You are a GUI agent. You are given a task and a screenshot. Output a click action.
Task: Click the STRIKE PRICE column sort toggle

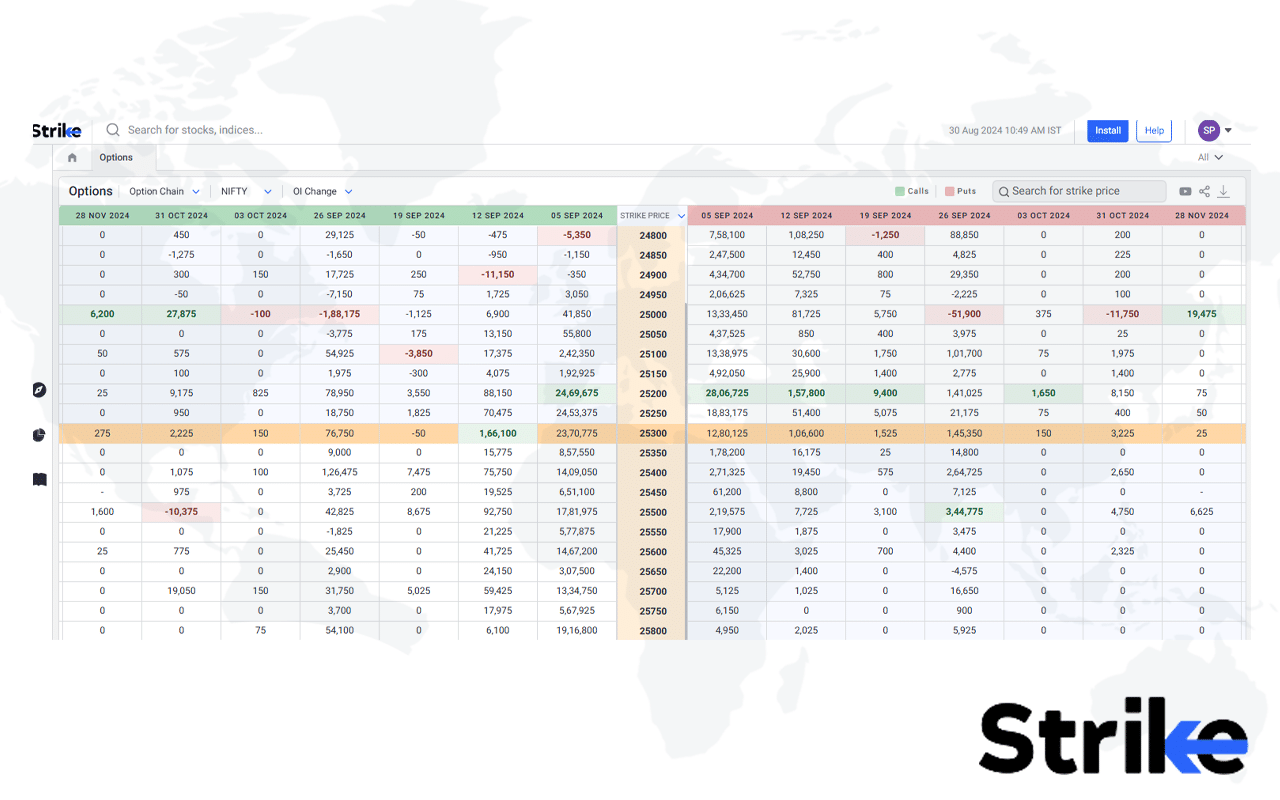(x=681, y=214)
